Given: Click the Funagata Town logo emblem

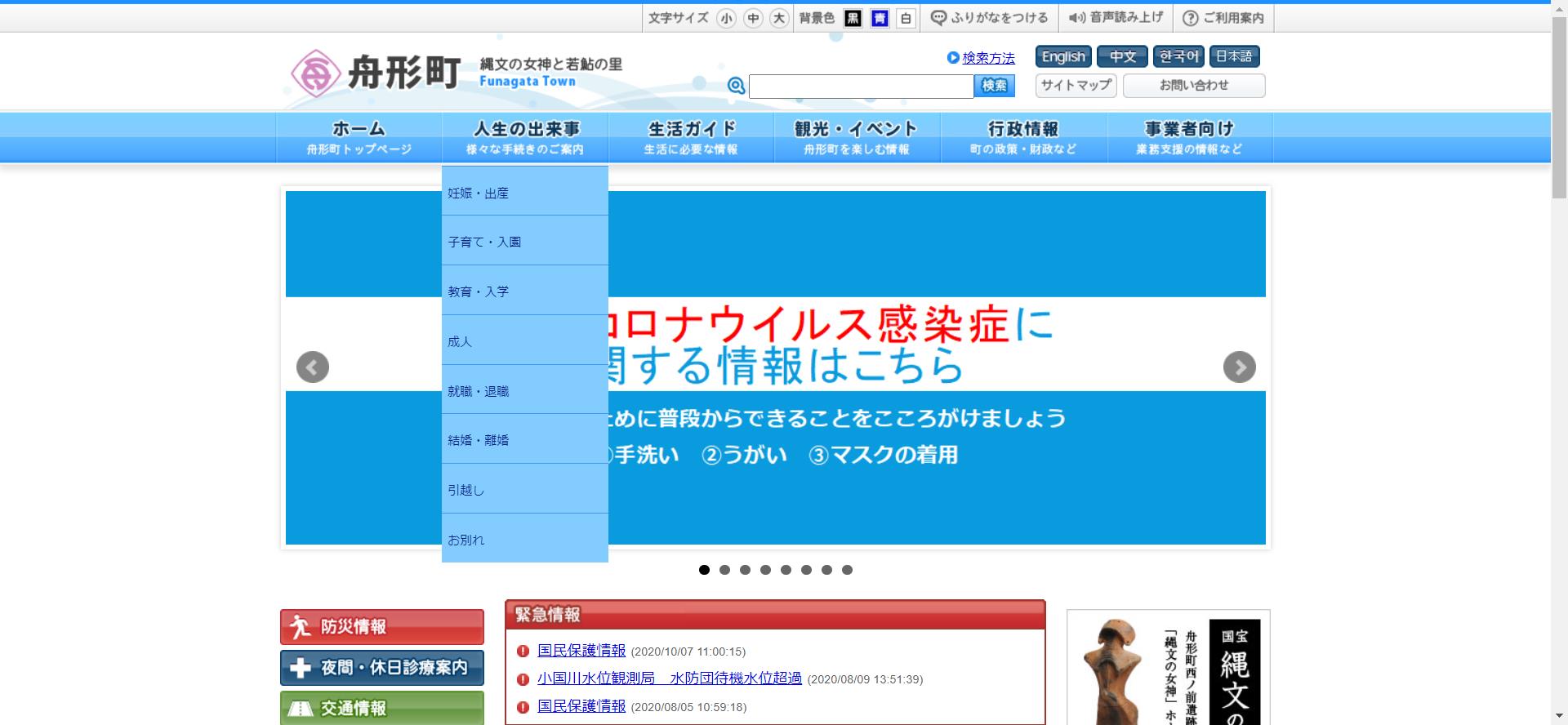Looking at the screenshot, I should tap(316, 73).
